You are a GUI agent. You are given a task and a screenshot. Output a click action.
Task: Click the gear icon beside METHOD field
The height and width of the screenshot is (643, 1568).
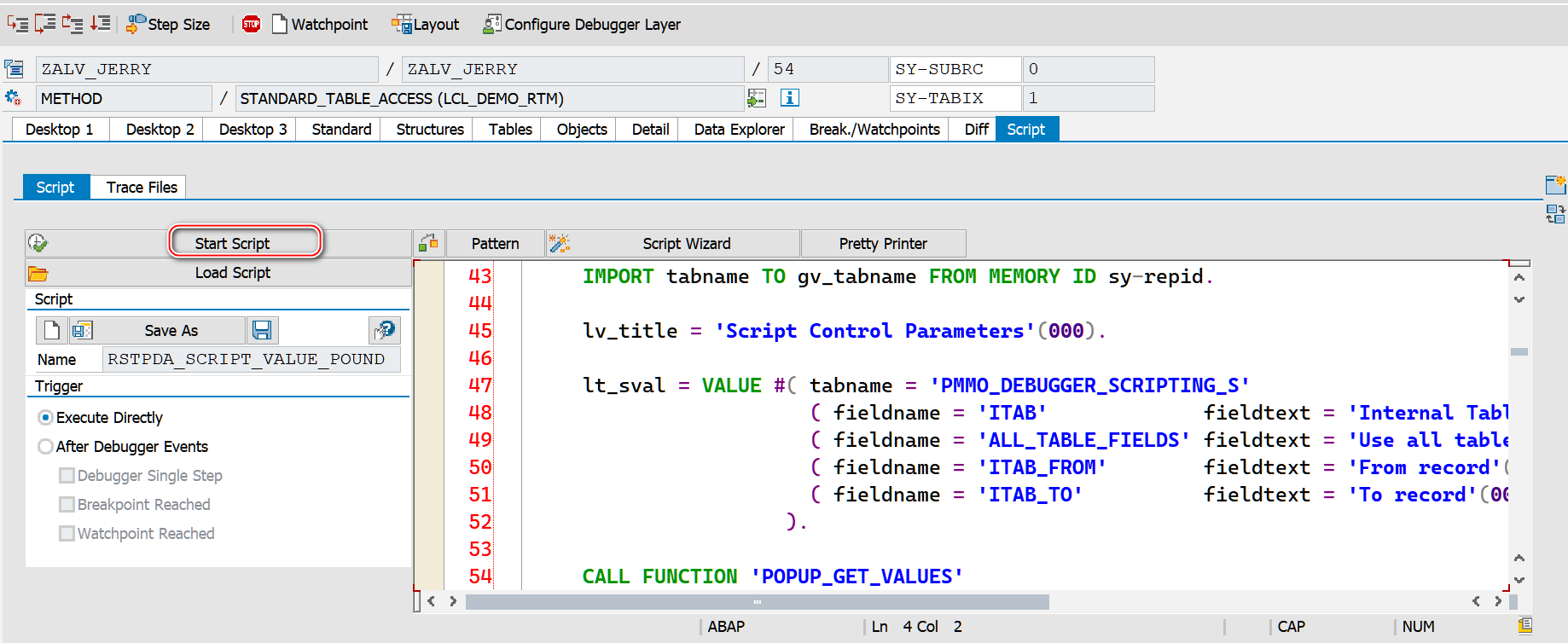[13, 97]
